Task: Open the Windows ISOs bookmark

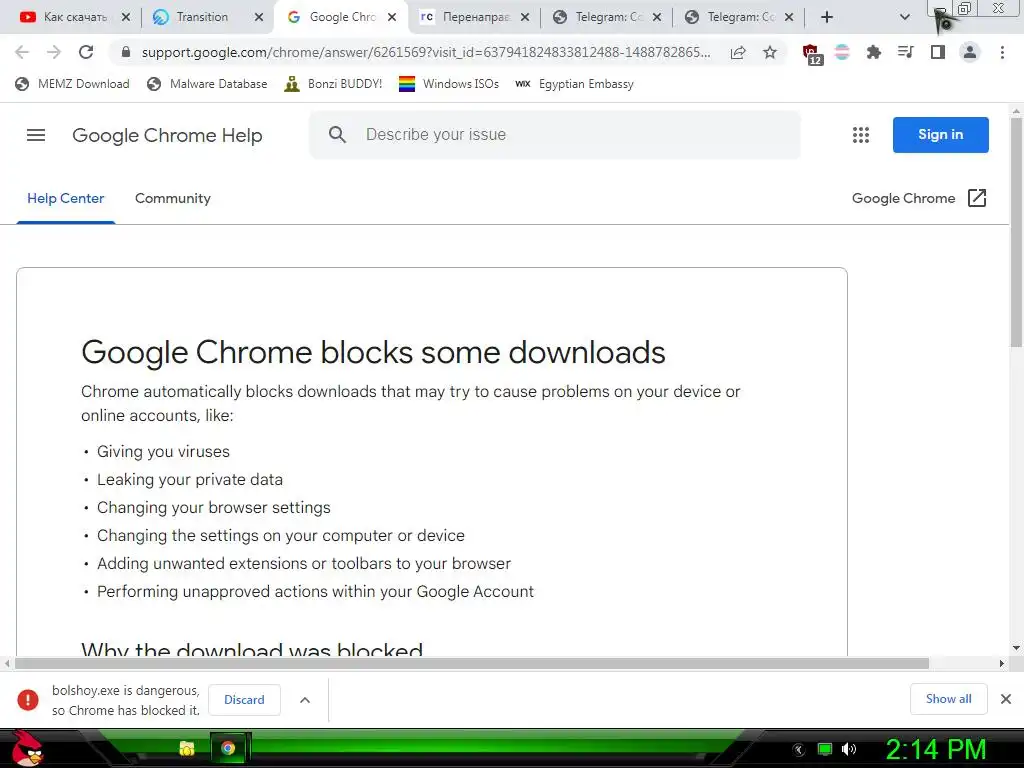Action: 449,84
